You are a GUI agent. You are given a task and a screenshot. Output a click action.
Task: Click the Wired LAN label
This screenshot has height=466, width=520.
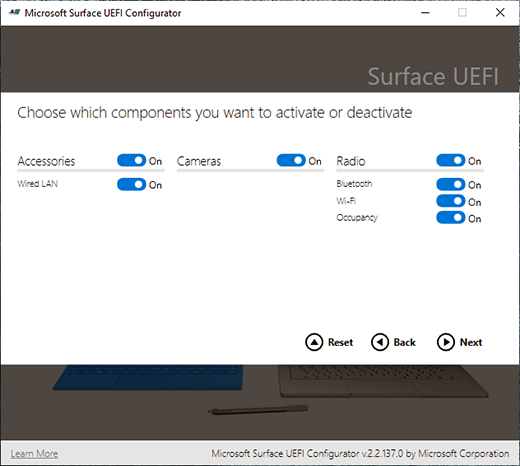(x=38, y=184)
